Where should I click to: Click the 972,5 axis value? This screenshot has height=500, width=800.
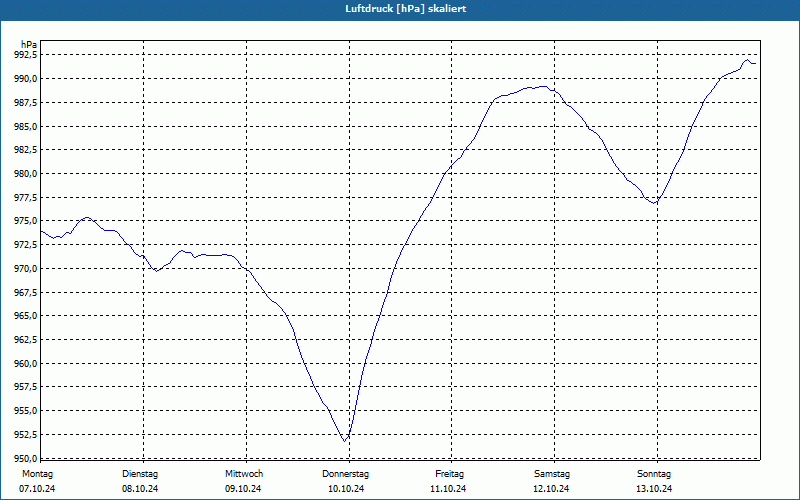[x=26, y=245]
